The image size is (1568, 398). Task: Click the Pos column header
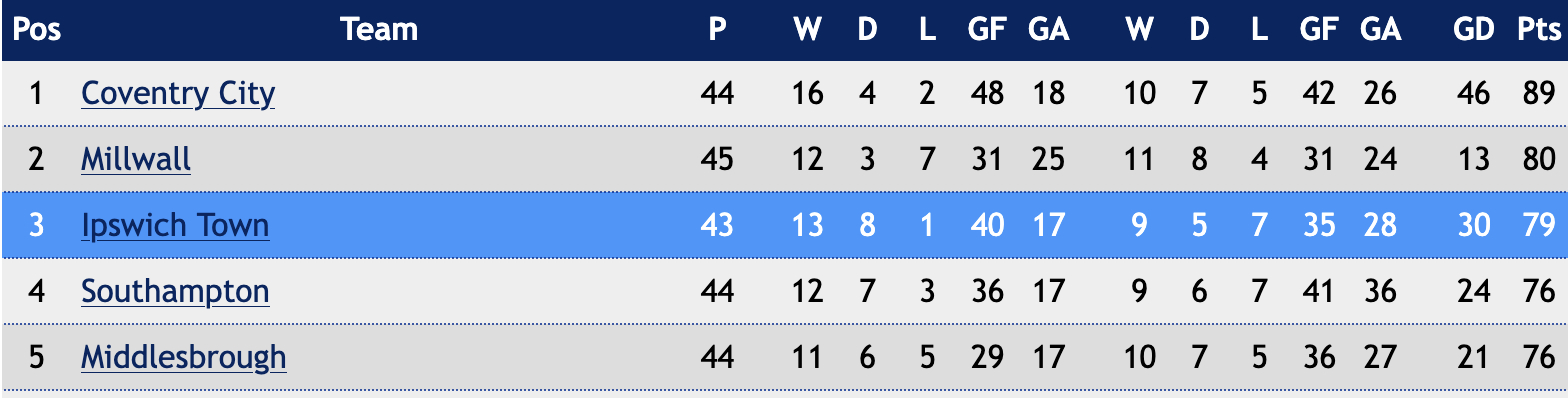(37, 29)
